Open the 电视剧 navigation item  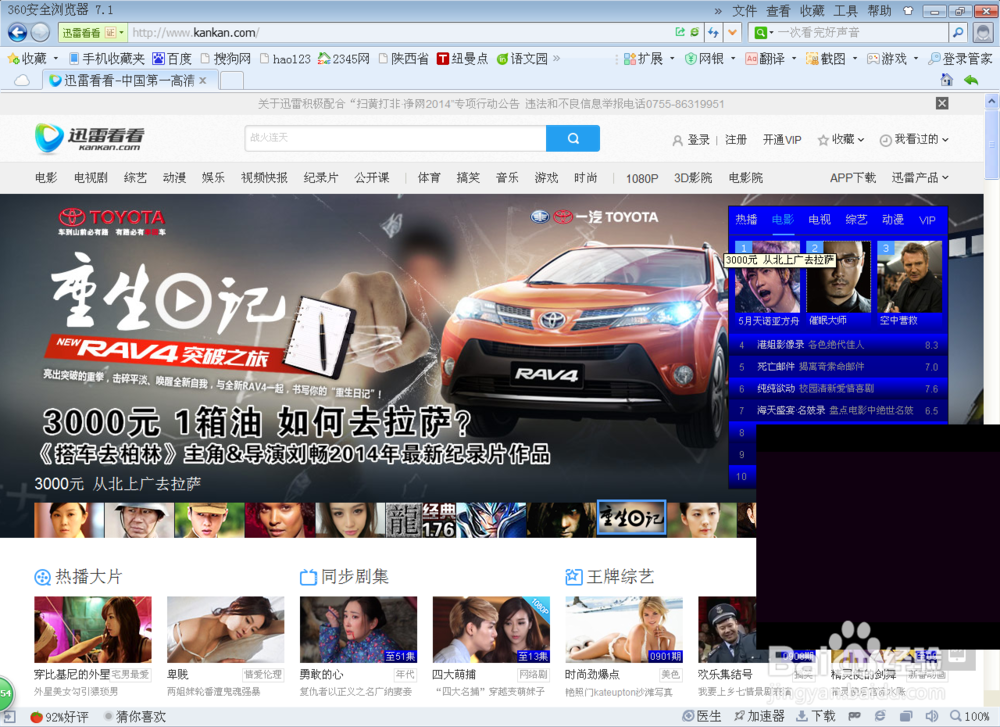tap(91, 178)
